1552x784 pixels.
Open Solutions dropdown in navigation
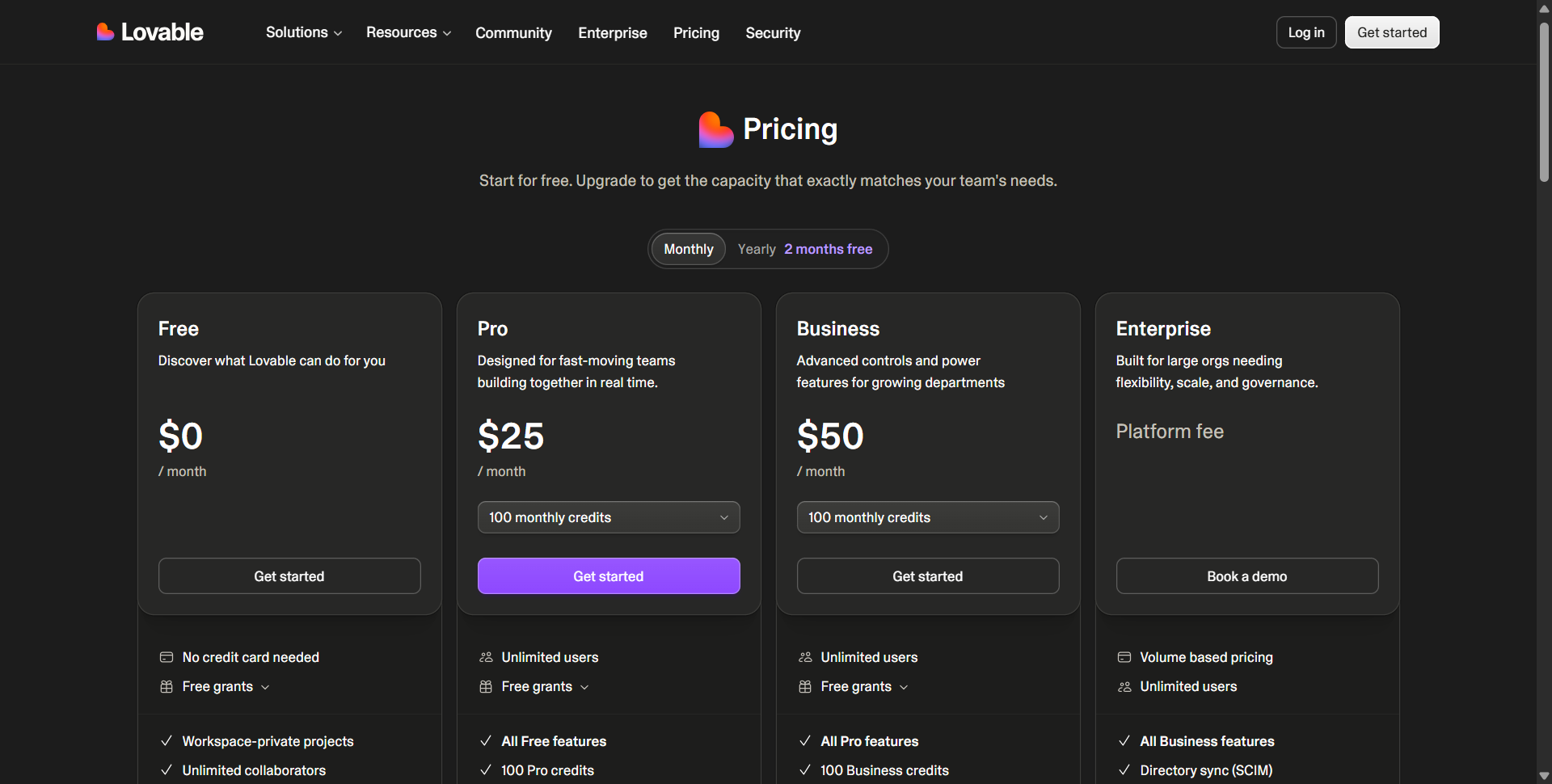point(304,32)
